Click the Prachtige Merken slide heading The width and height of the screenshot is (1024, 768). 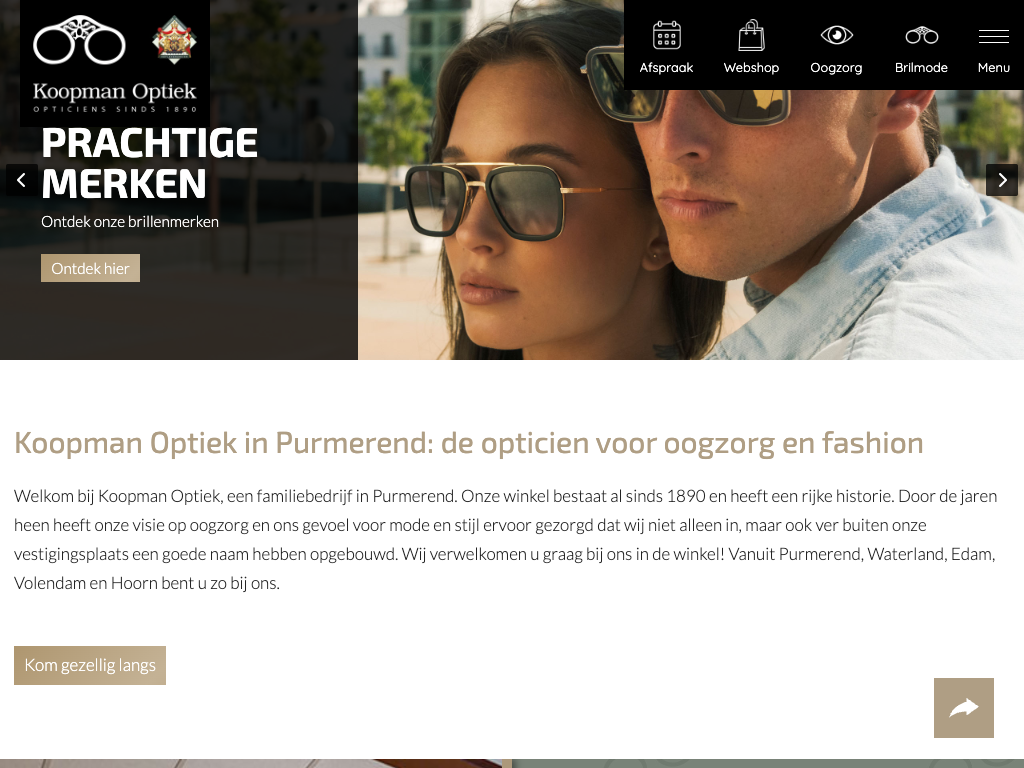click(150, 163)
